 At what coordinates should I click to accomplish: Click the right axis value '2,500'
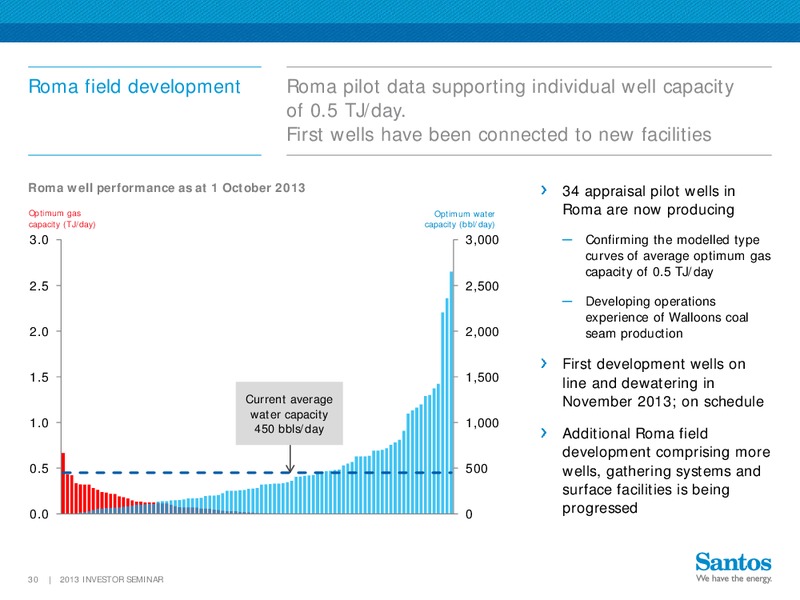pyautogui.click(x=482, y=286)
